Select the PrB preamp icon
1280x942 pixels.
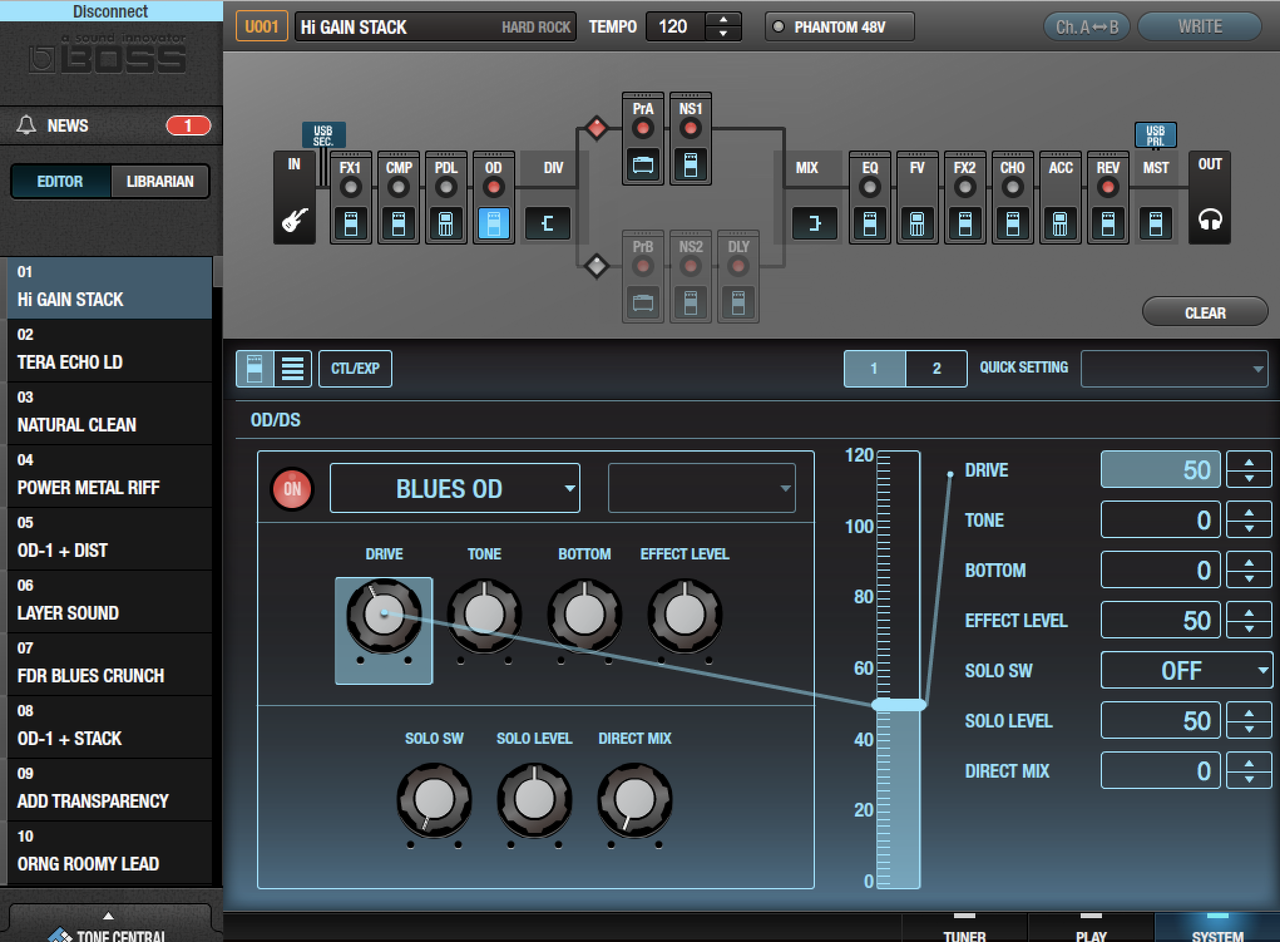[643, 302]
